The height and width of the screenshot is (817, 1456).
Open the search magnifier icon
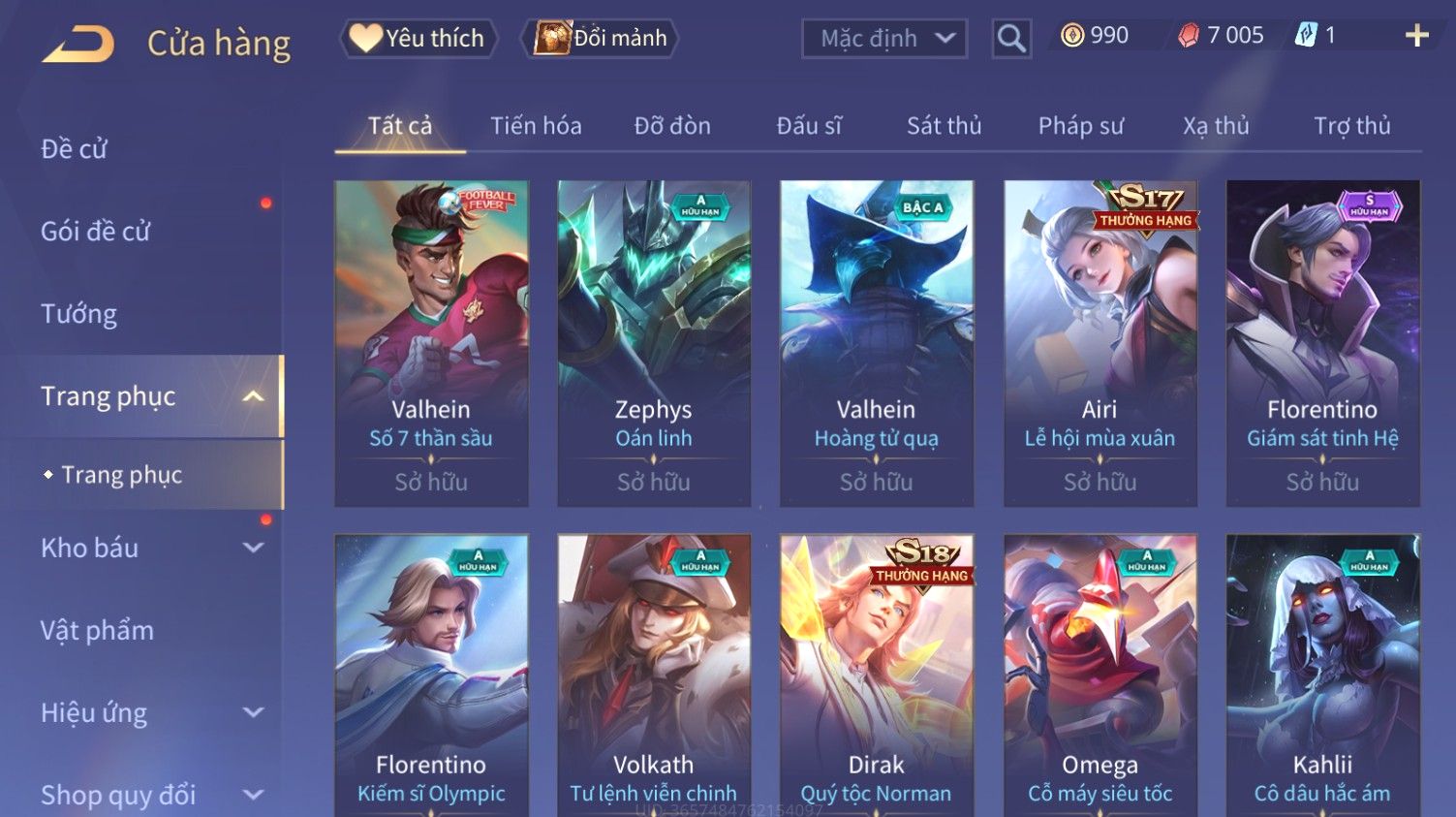(x=1011, y=39)
